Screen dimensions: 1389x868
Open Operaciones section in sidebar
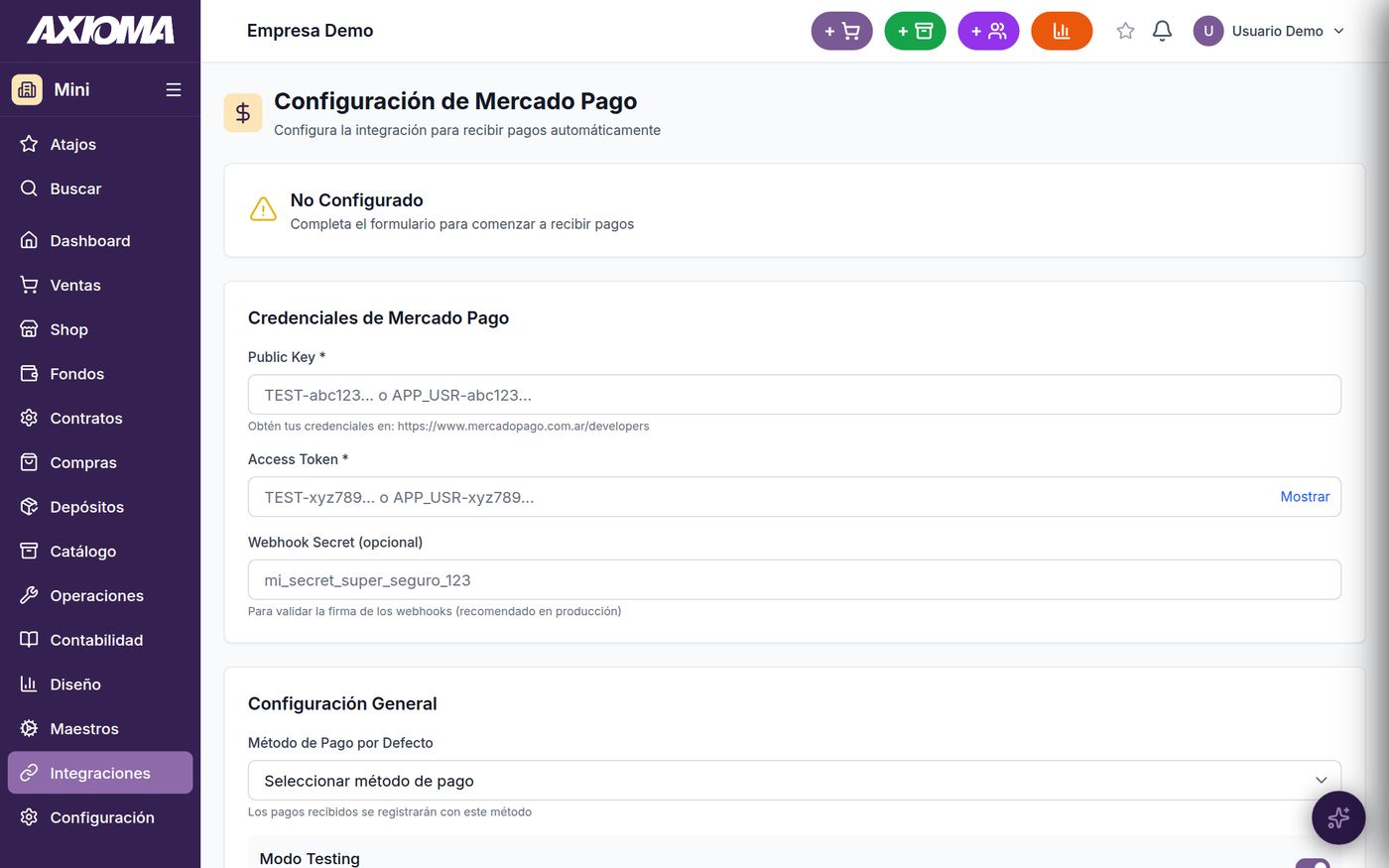[x=100, y=595]
